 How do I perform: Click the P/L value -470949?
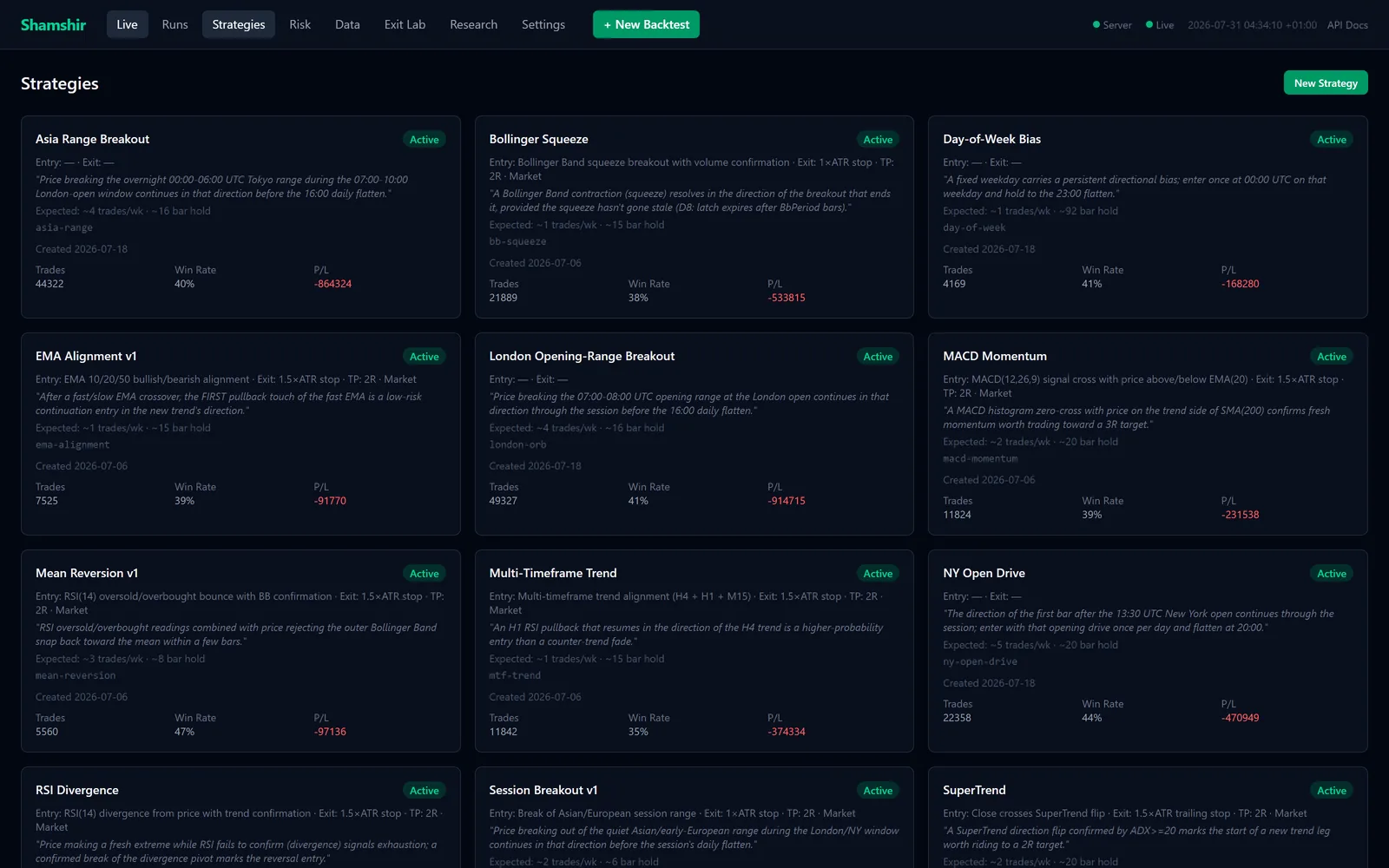1240,718
